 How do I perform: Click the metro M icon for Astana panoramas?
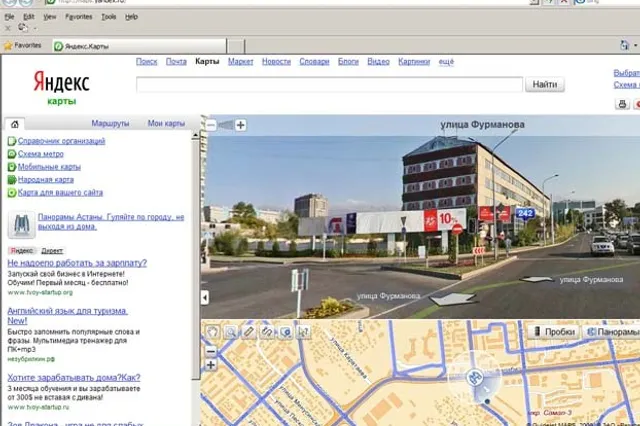[x=21, y=224]
